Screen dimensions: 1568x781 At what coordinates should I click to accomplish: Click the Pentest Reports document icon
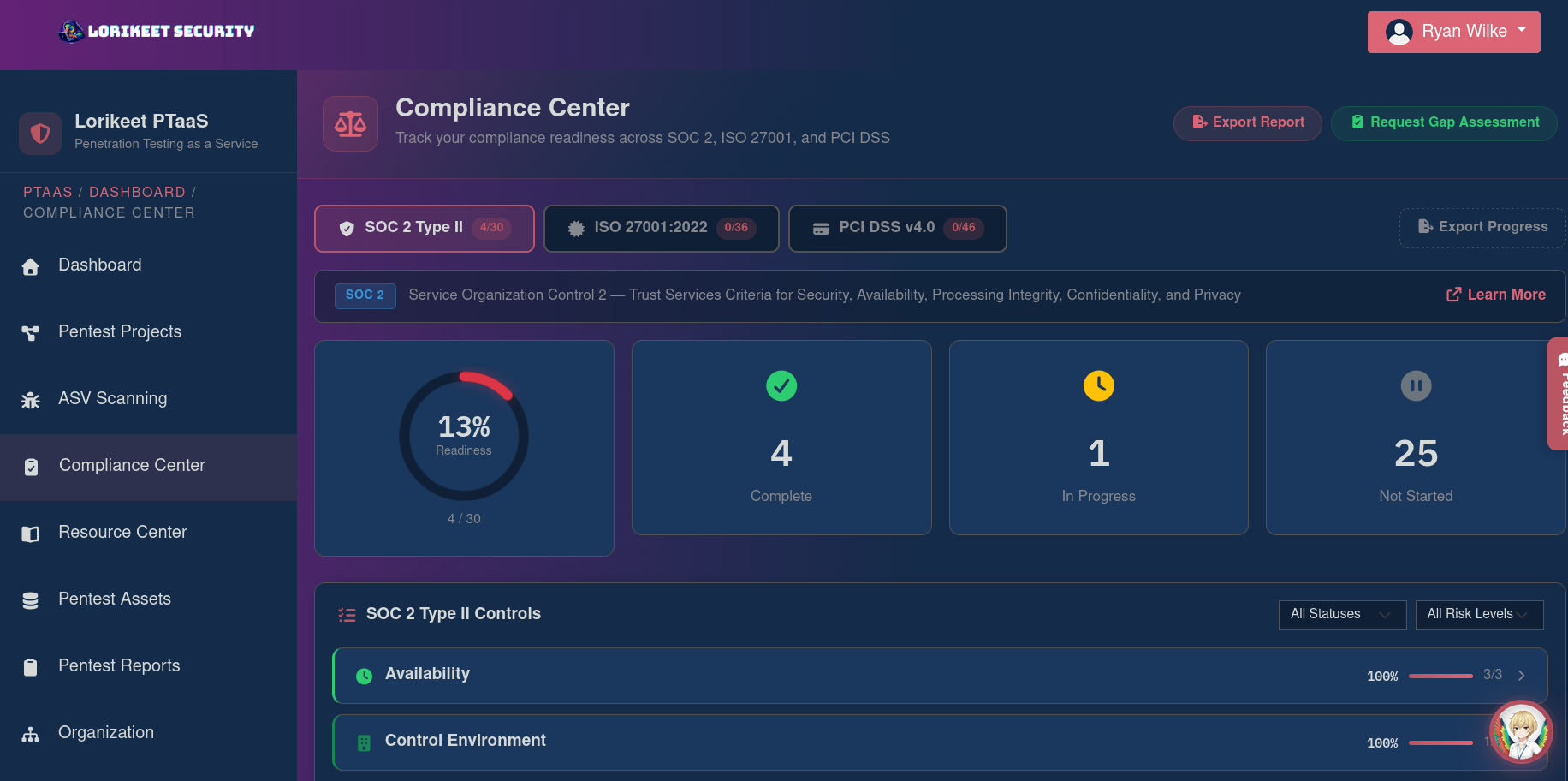[31, 666]
